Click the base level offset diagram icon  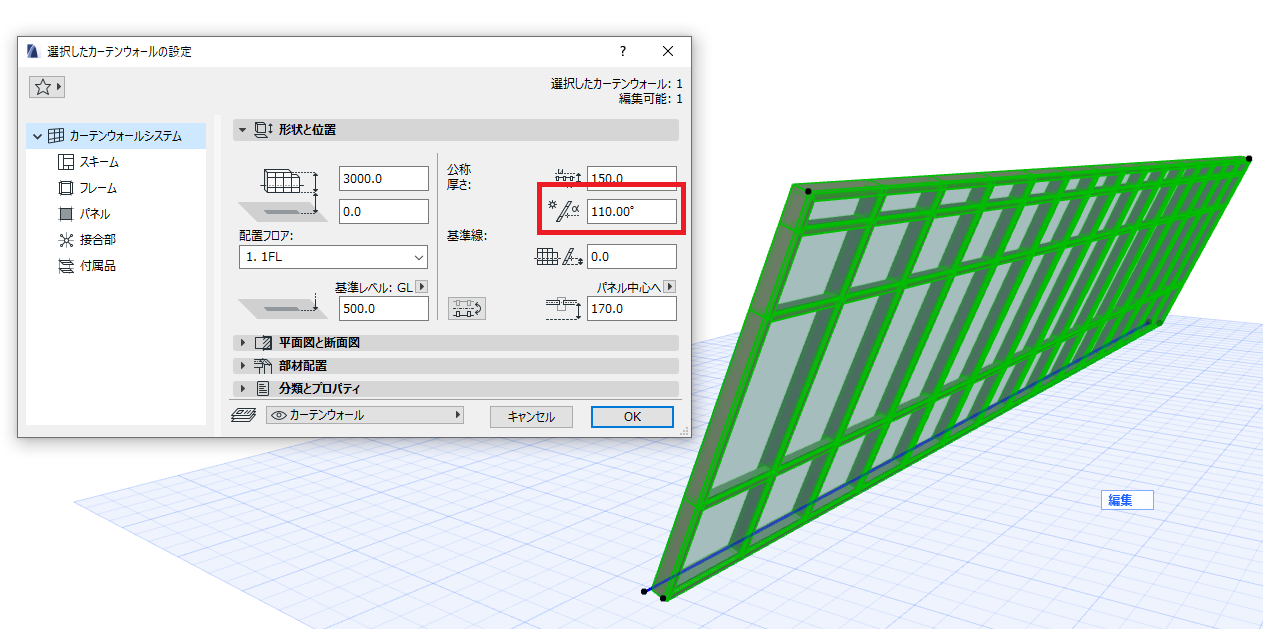click(x=284, y=307)
